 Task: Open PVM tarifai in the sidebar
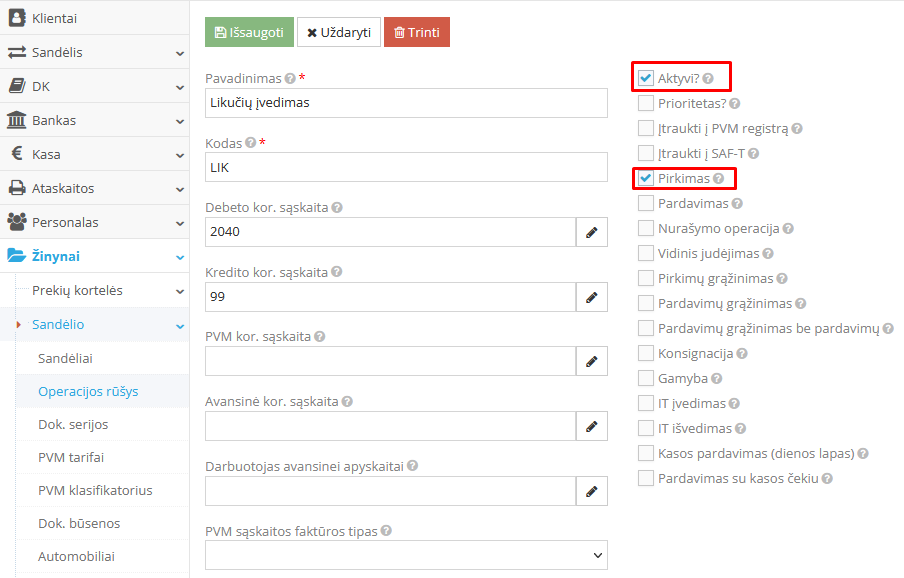(71, 457)
